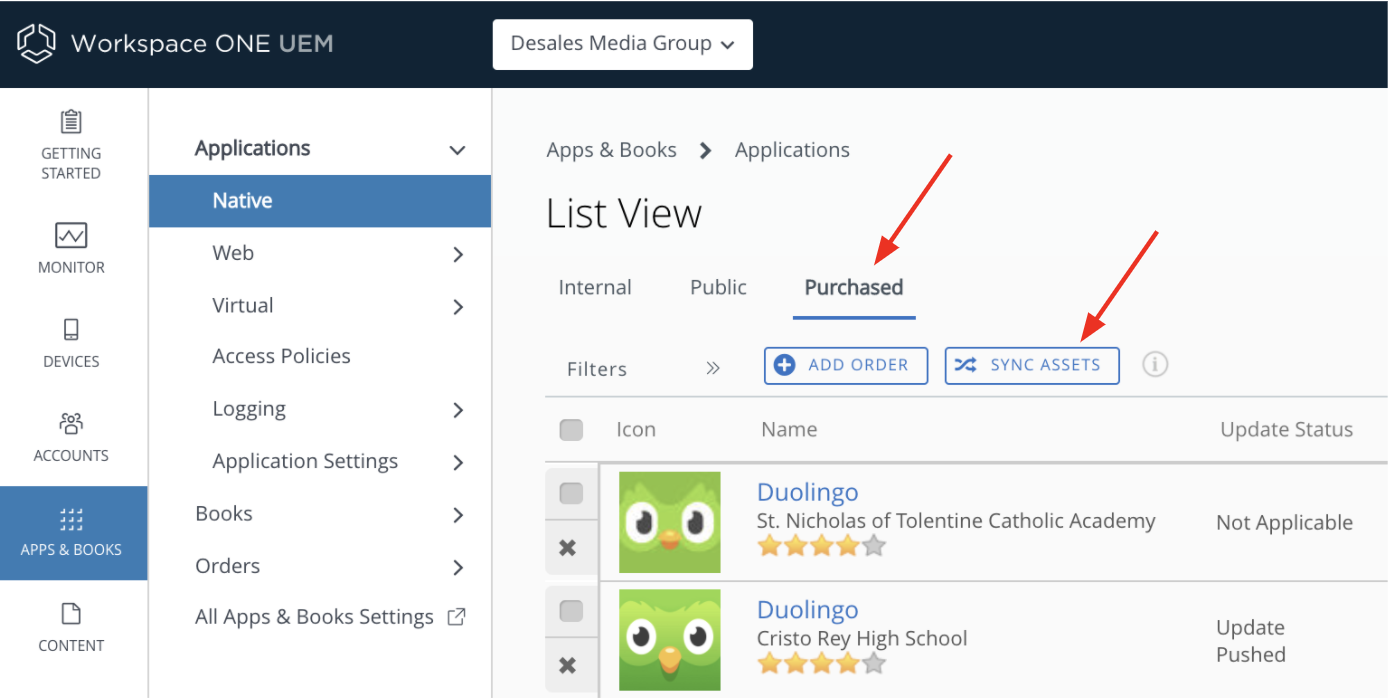Screen dimensions: 1392x698
Task: Sort by the Name column header
Action: click(789, 429)
